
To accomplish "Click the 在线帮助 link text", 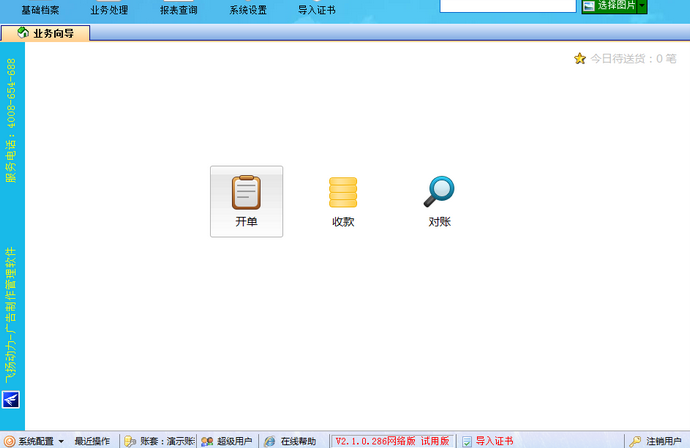I will coord(298,441).
